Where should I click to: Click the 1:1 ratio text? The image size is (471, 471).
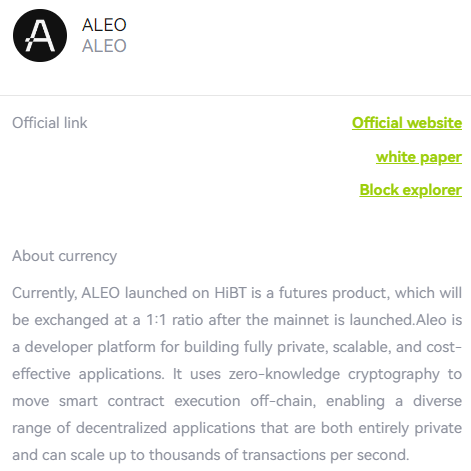coord(175,320)
